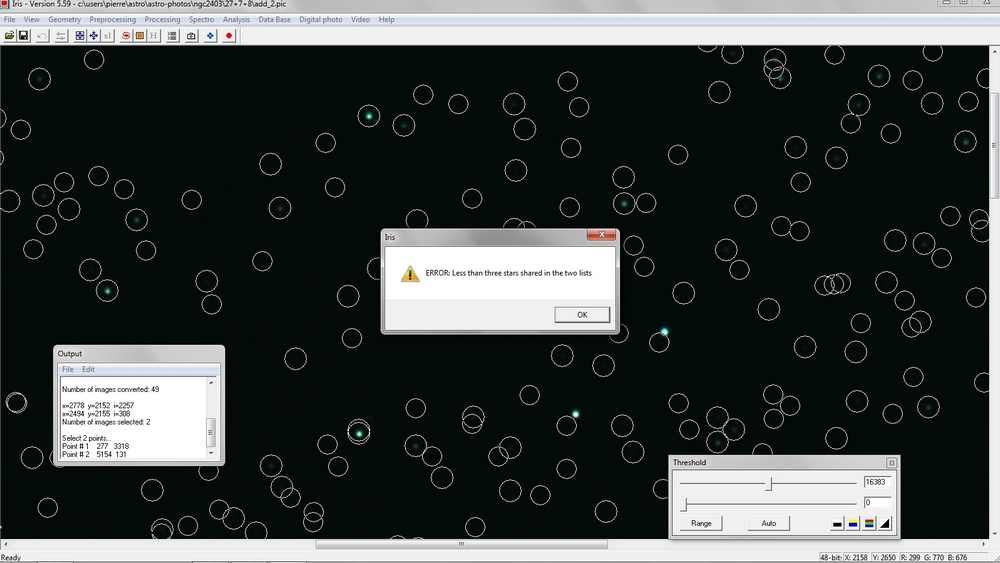Click the horizontal scrollbar left arrow
The height and width of the screenshot is (563, 1000).
click(5, 545)
